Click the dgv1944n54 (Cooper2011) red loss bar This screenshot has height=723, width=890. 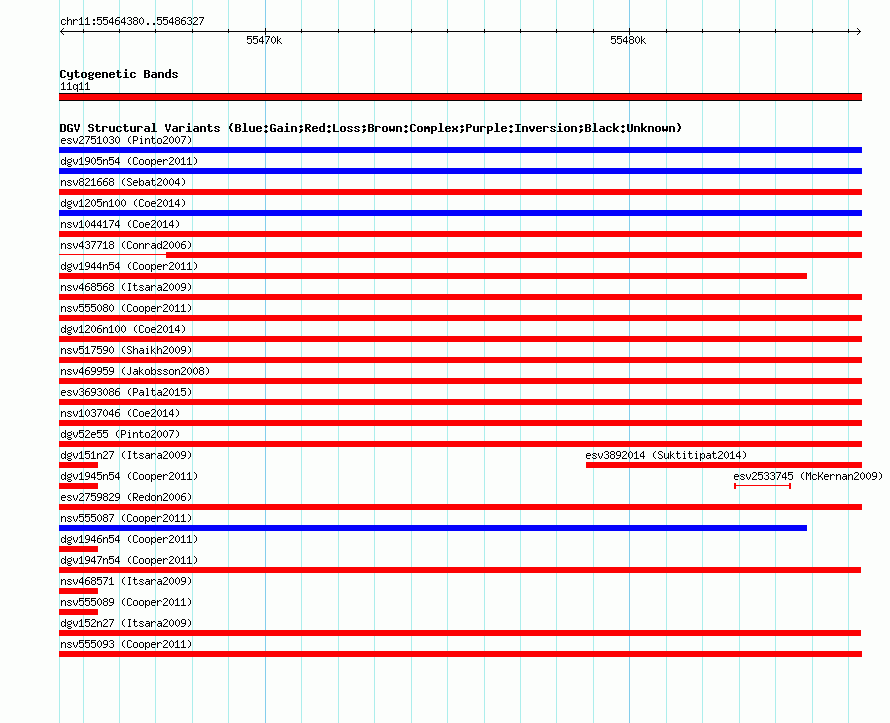click(x=433, y=276)
